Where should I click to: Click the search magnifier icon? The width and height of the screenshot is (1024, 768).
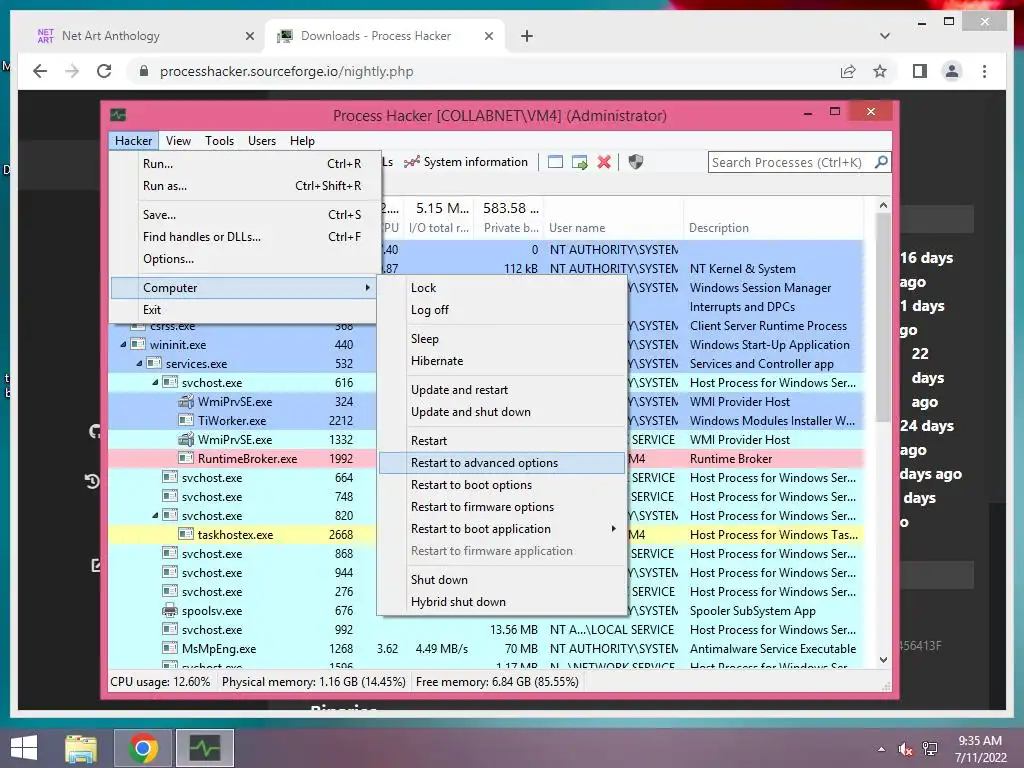(x=881, y=161)
